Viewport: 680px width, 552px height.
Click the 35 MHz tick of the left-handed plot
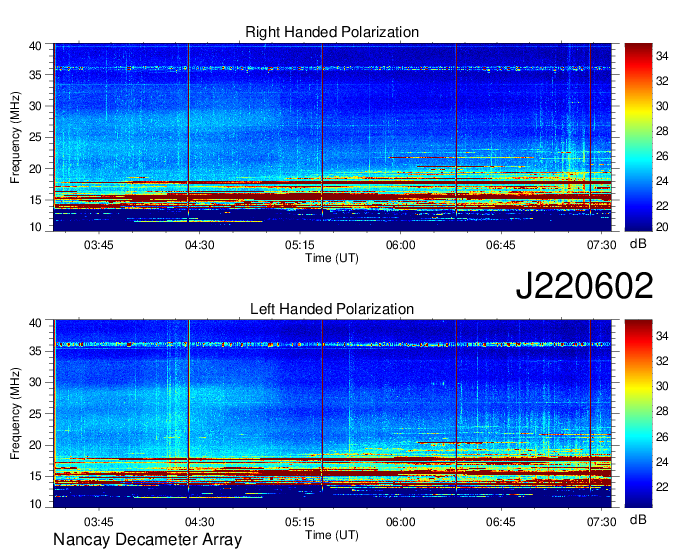tap(35, 351)
